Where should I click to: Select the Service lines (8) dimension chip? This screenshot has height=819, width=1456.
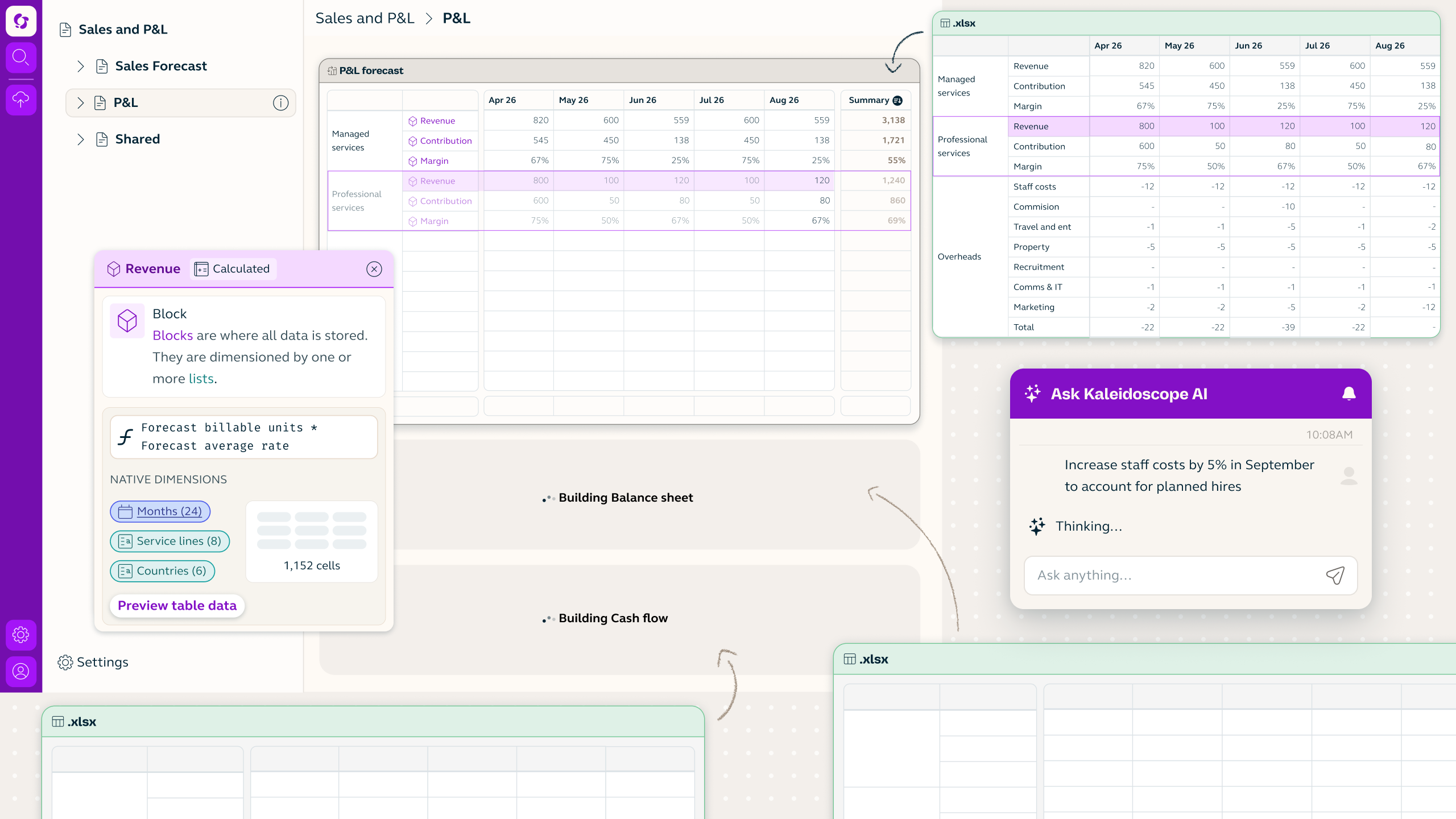[x=169, y=541]
